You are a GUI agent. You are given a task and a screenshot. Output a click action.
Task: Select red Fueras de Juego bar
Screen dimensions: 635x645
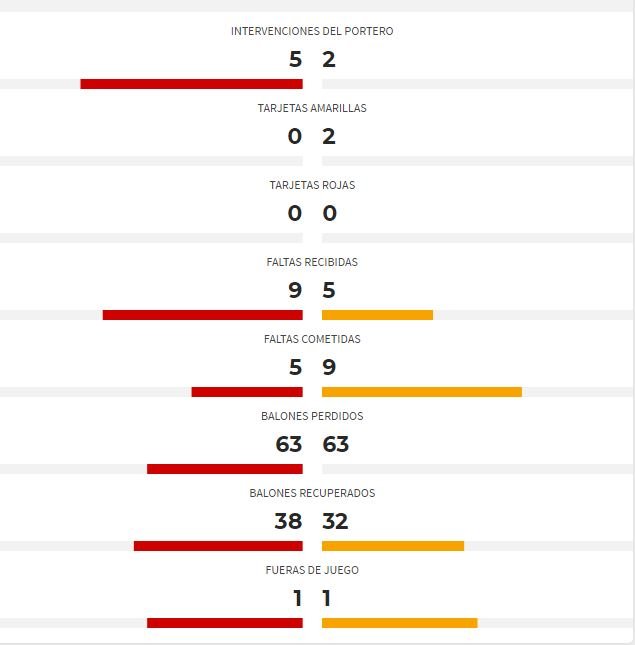coord(225,623)
